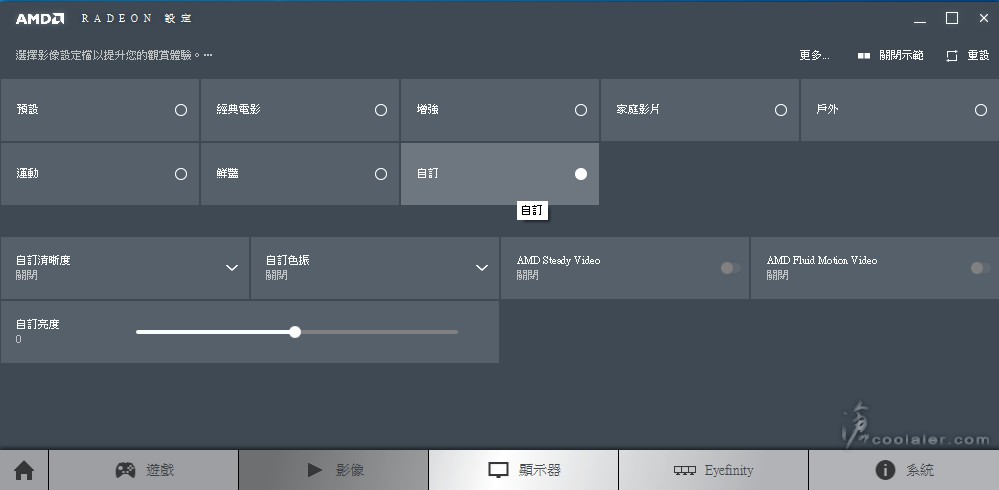Select the 鮮豔 profile radio
999x490 pixels.
(381, 174)
